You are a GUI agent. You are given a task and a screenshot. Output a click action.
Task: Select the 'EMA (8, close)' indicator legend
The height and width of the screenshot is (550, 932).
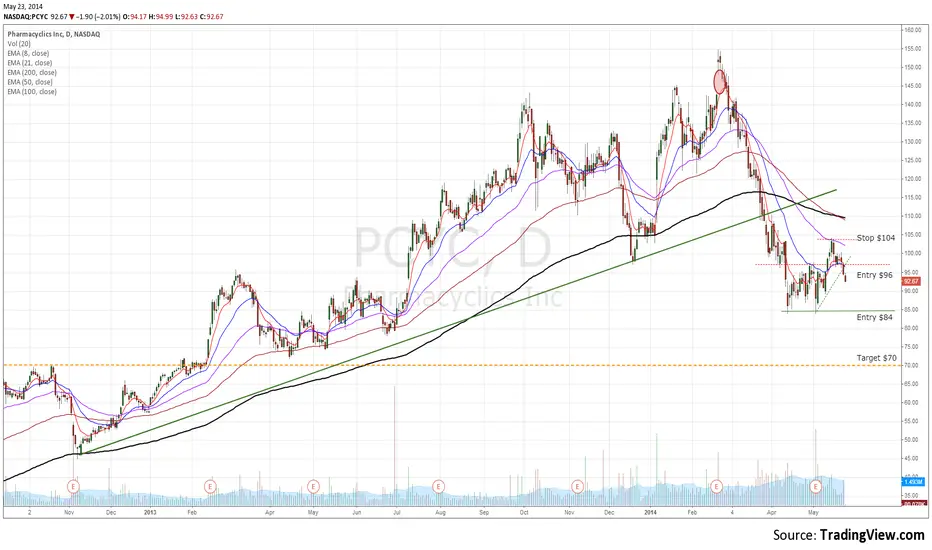point(28,54)
